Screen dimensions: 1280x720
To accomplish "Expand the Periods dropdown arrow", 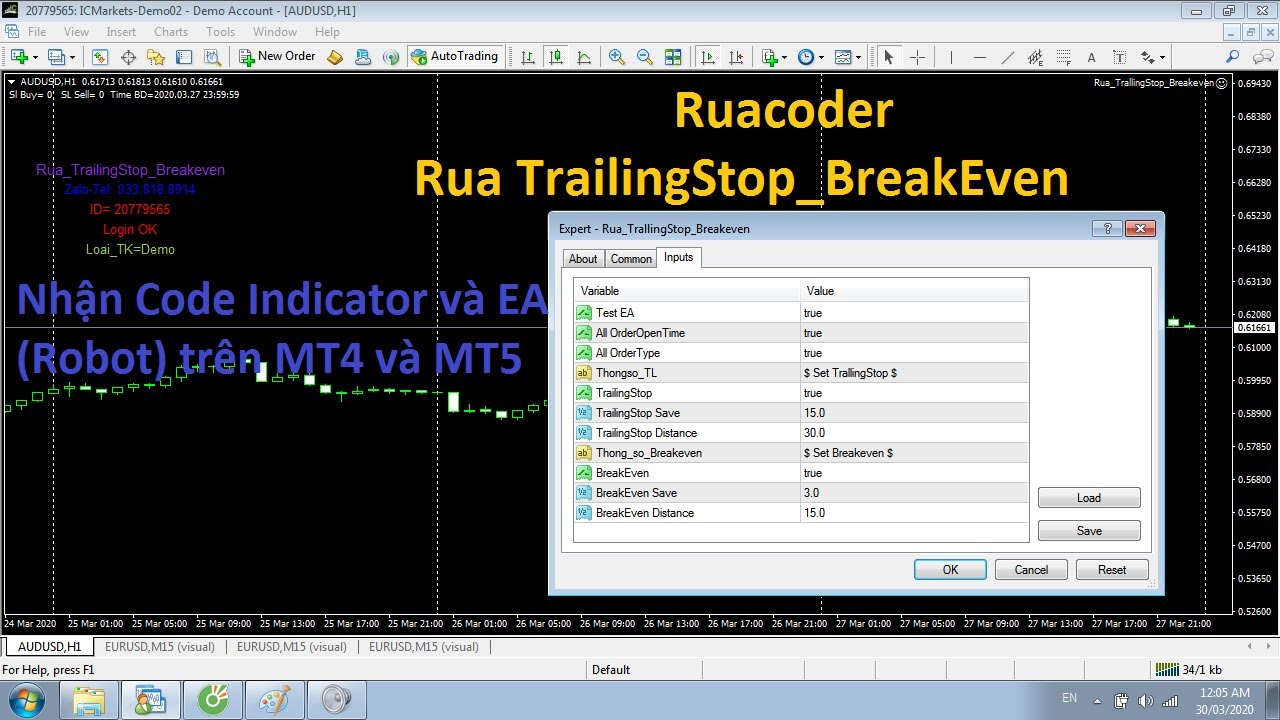I will point(821,57).
